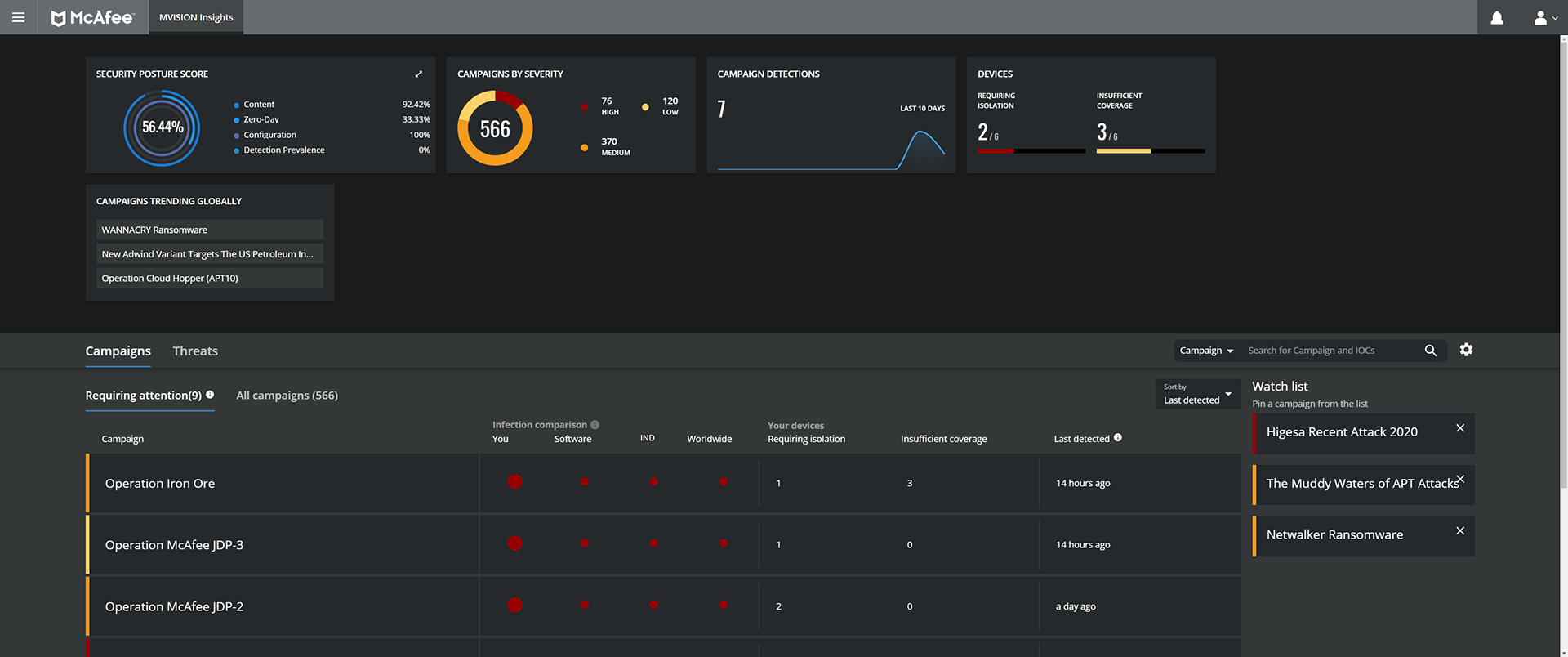Click the Requiring Isolation progress bar
This screenshot has width=1568, height=657.
pyautogui.click(x=1031, y=151)
